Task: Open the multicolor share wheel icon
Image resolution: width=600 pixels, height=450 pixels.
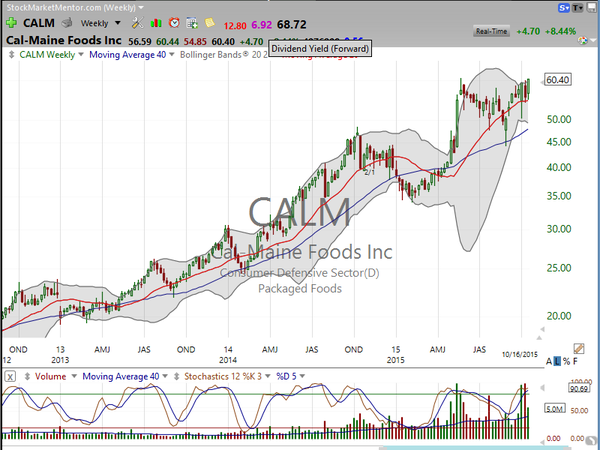Action: pyautogui.click(x=582, y=40)
